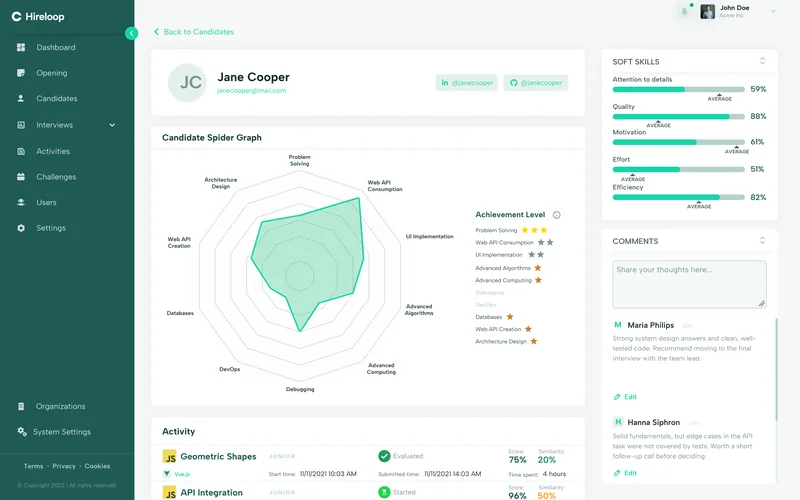Click the API Integration activity title
This screenshot has width=800, height=500.
click(x=211, y=493)
